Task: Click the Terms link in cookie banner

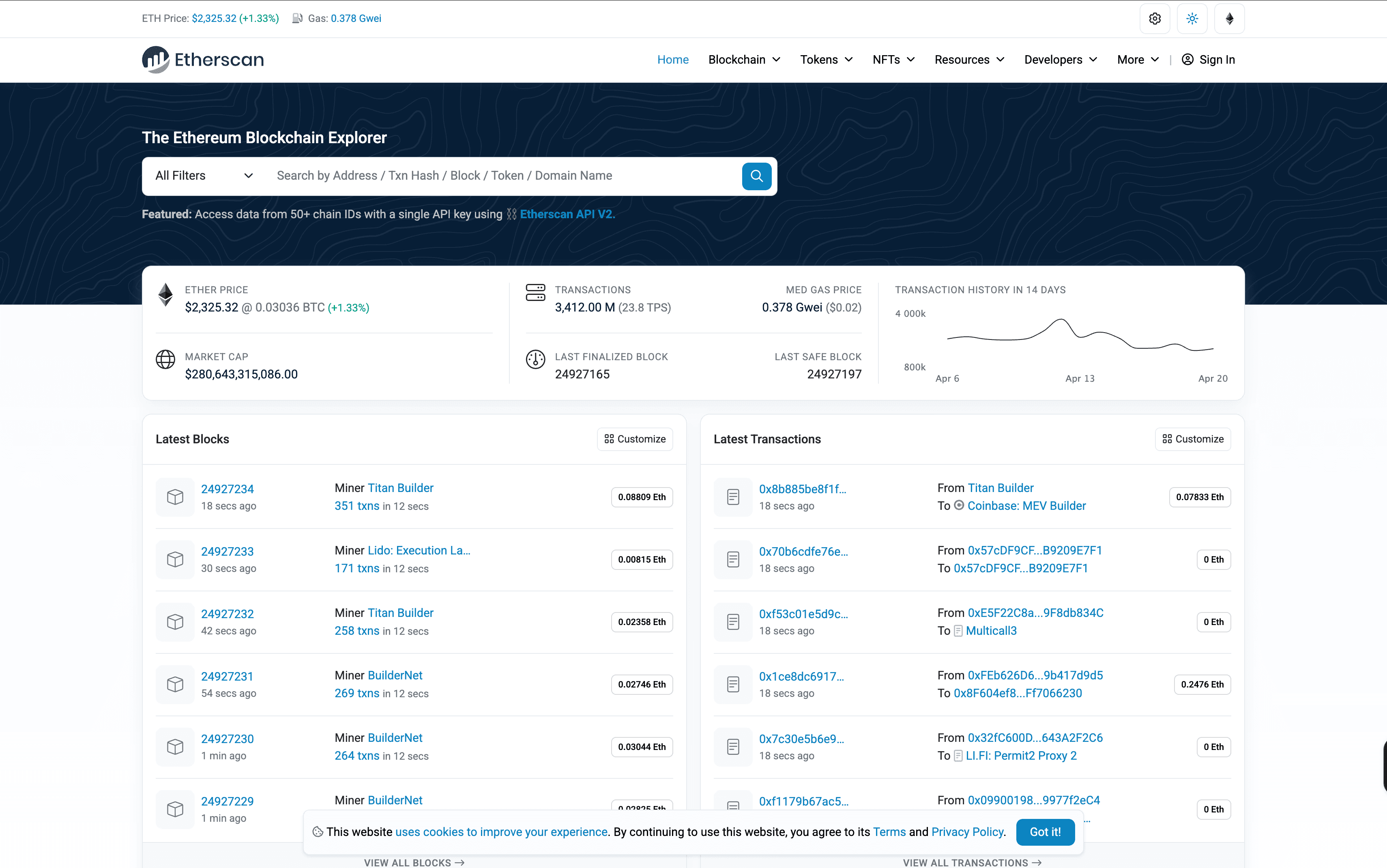Action: click(889, 832)
